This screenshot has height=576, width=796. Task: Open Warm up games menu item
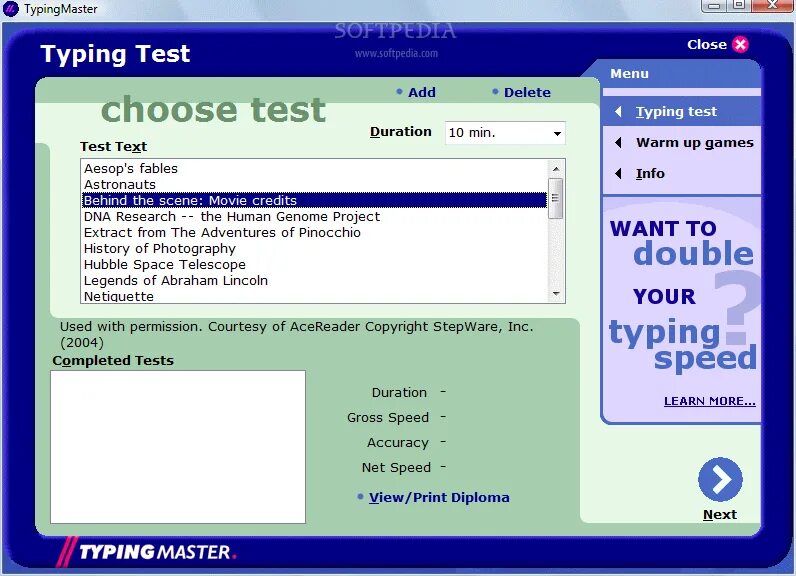coord(694,143)
